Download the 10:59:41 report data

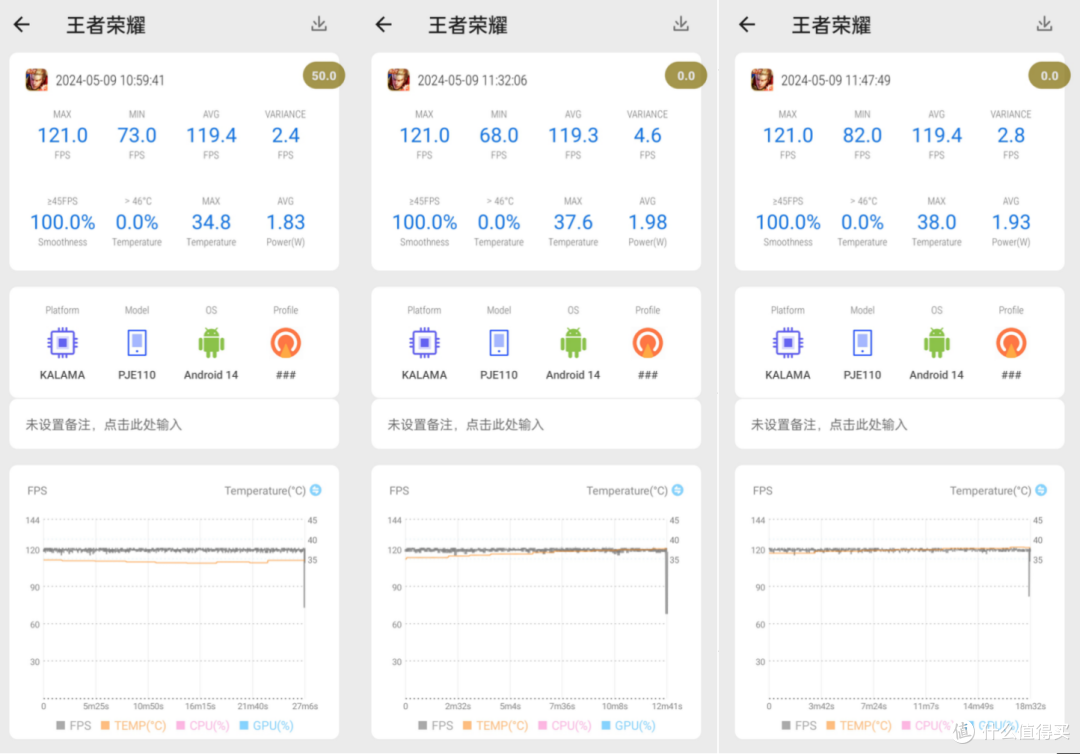319,24
